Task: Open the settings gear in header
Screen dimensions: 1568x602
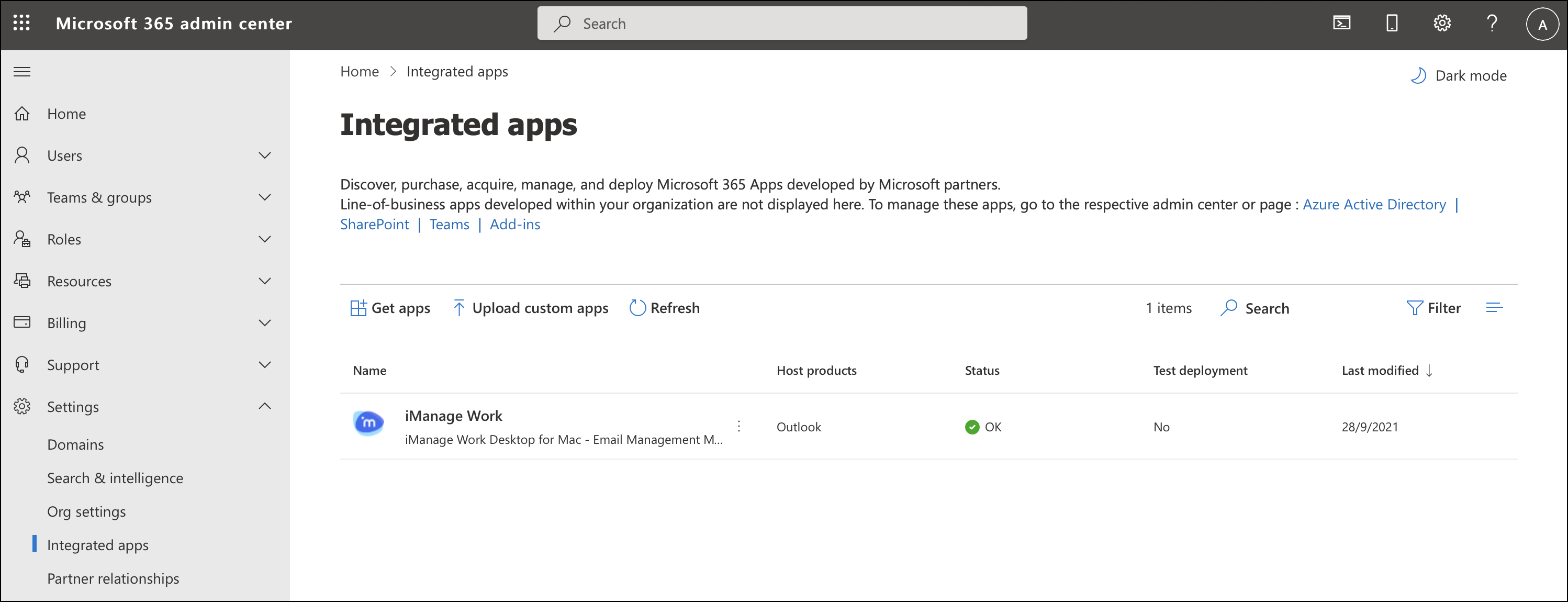Action: click(1441, 23)
